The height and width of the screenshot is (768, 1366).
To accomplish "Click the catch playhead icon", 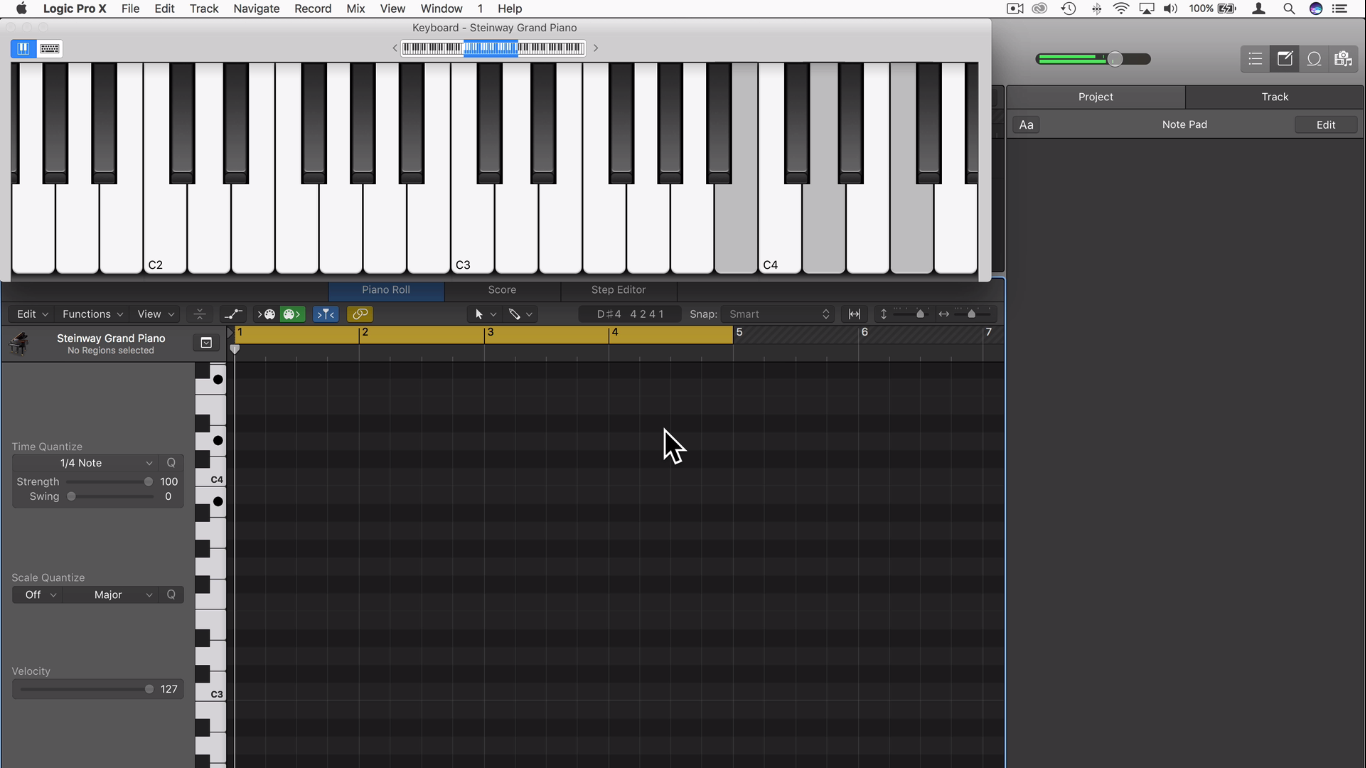I will [200, 314].
